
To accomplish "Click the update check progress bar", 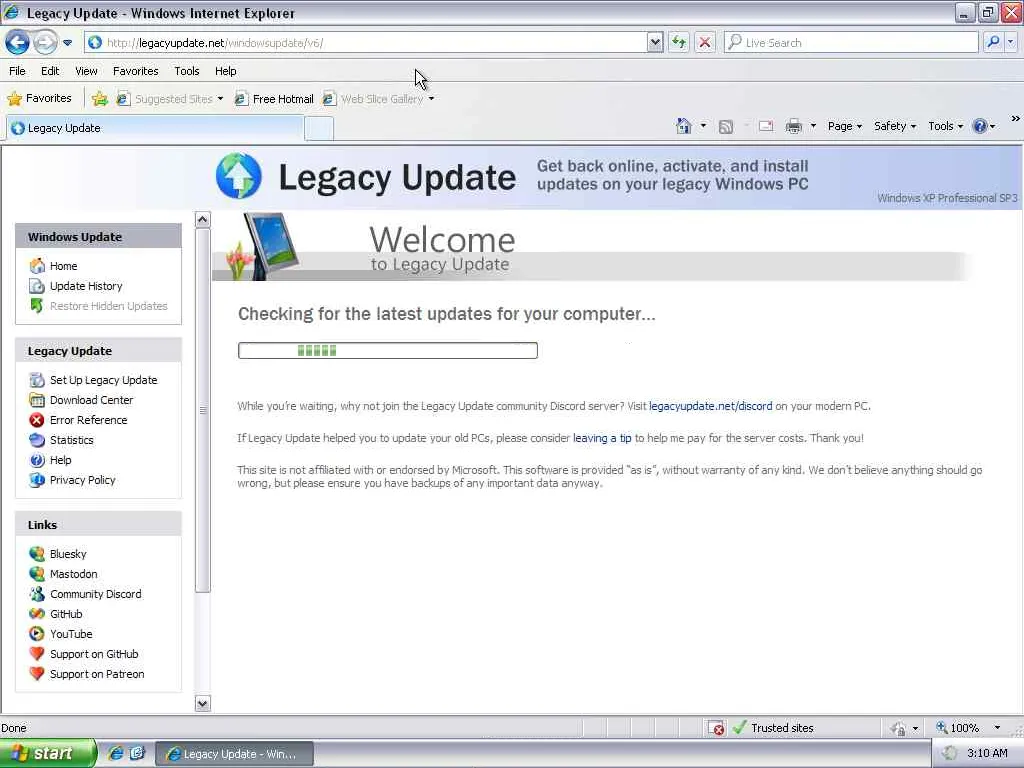I will tap(388, 351).
